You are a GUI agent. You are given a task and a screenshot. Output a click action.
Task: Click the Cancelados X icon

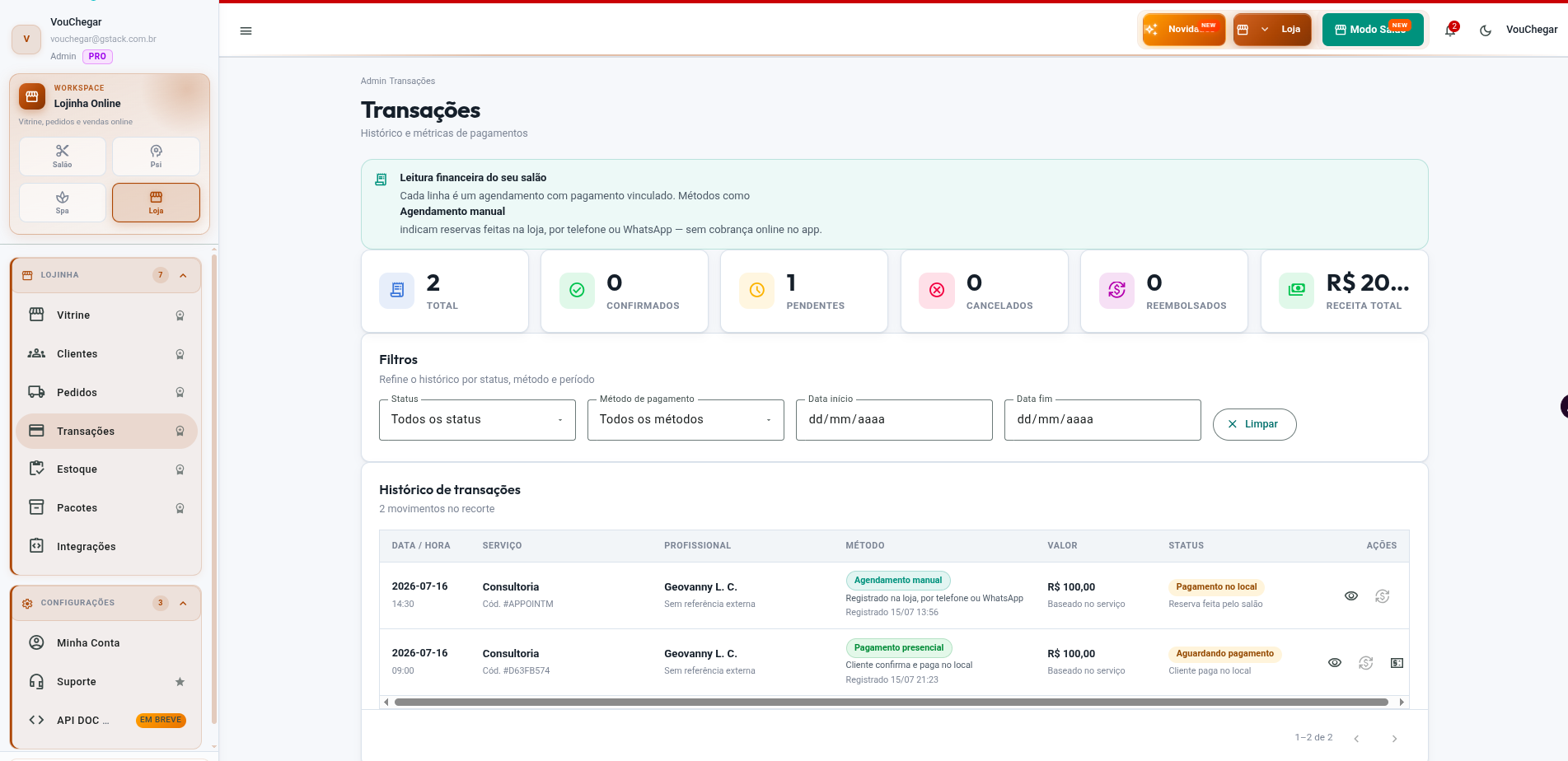(937, 290)
